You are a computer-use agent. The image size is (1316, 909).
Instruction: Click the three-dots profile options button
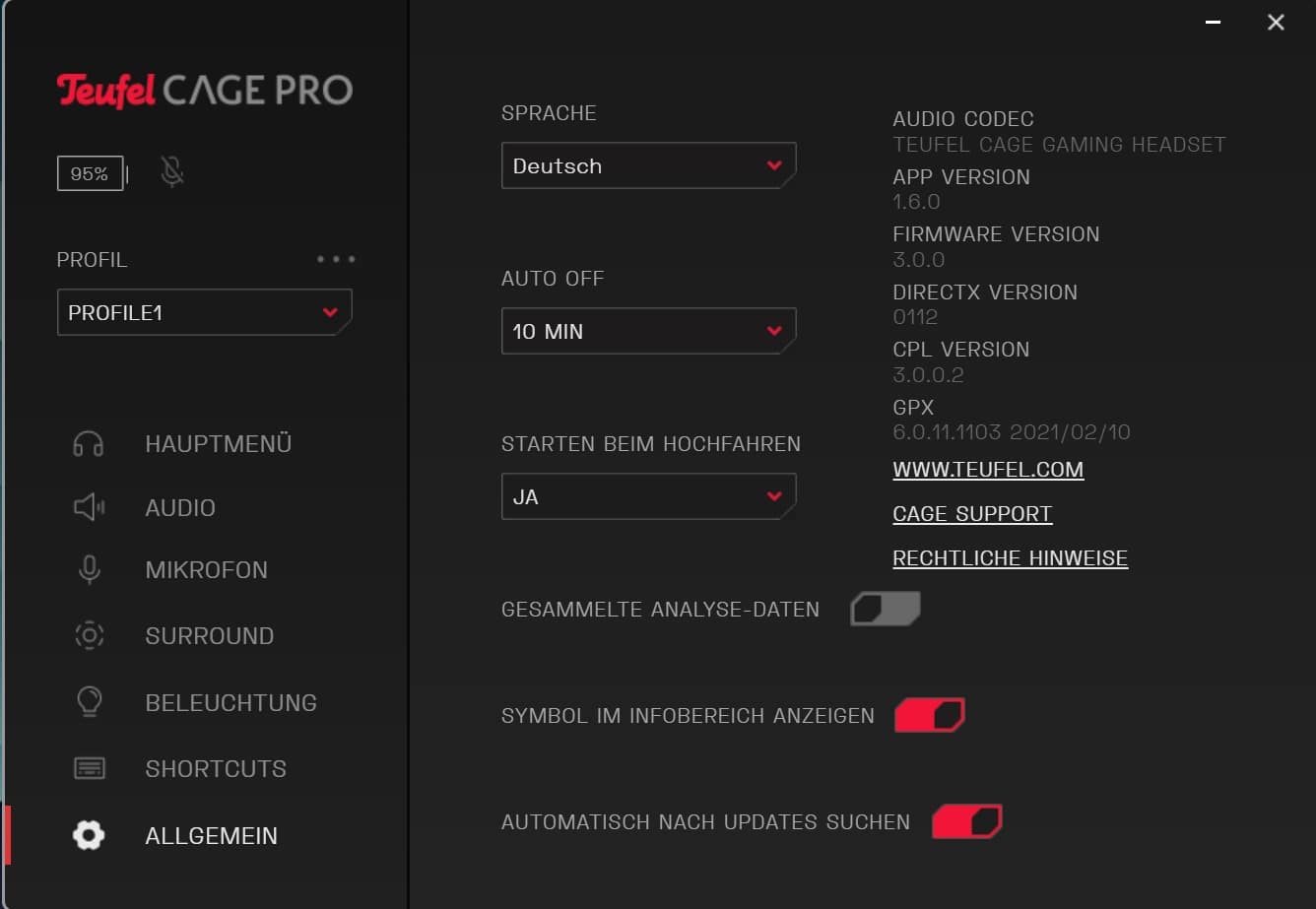pos(336,260)
